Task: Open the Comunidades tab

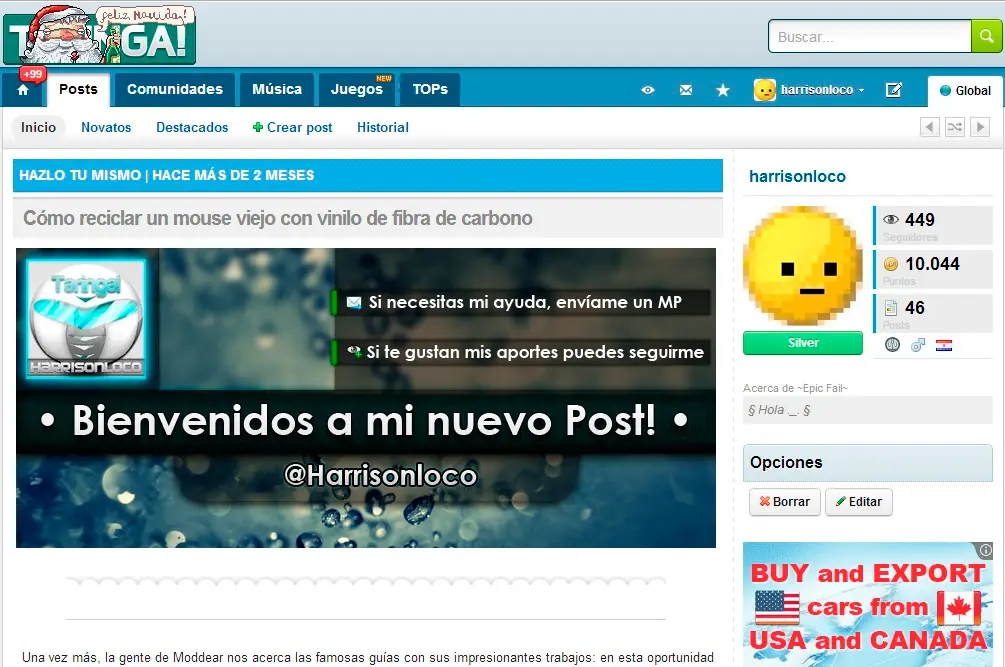Action: pos(175,90)
